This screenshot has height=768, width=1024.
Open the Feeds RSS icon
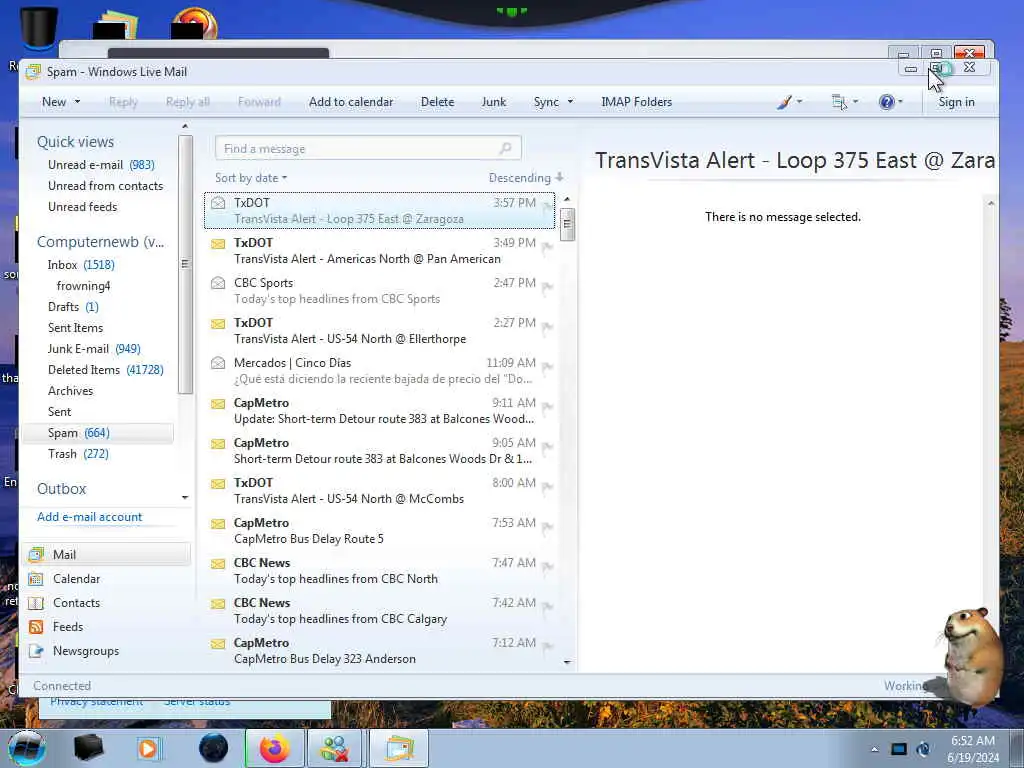36,627
